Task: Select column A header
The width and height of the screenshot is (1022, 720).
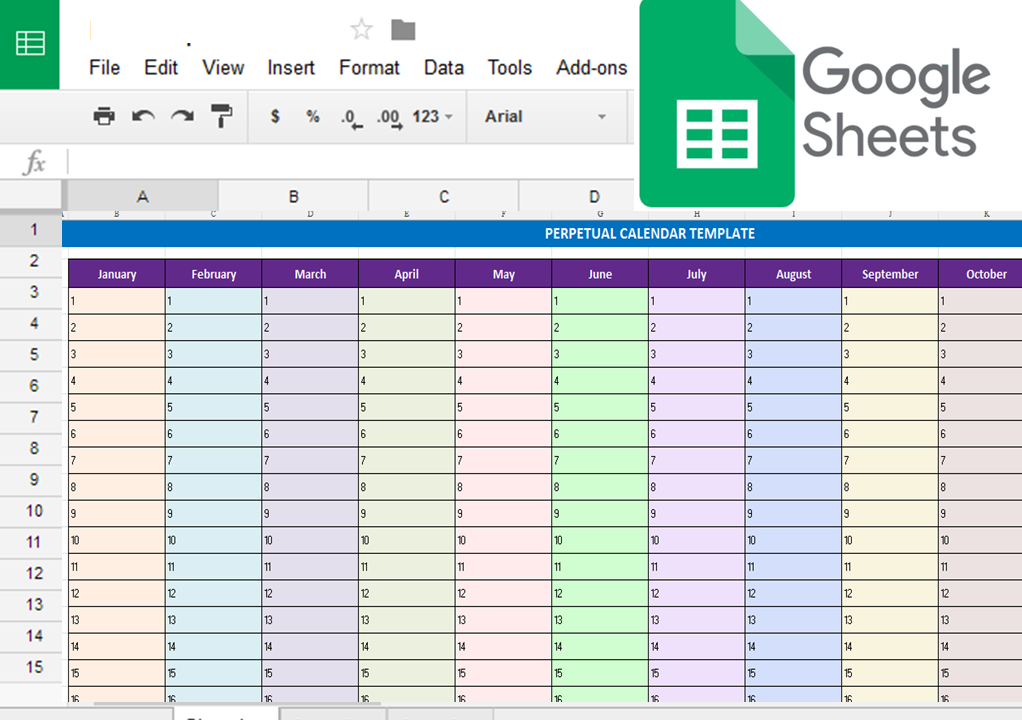Action: [x=143, y=196]
